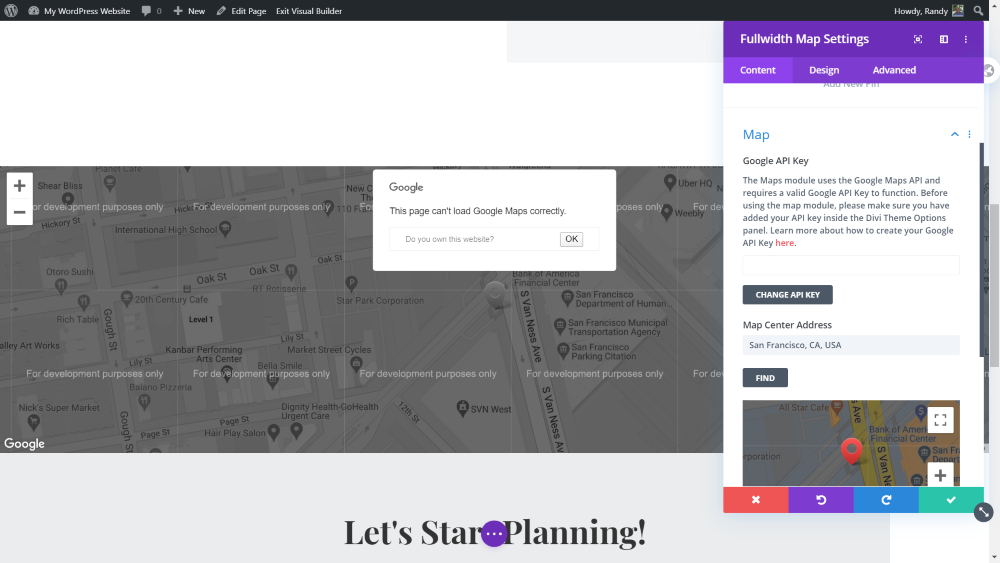Click the settings panel scrollbar
1000x563 pixels.
coord(981,249)
